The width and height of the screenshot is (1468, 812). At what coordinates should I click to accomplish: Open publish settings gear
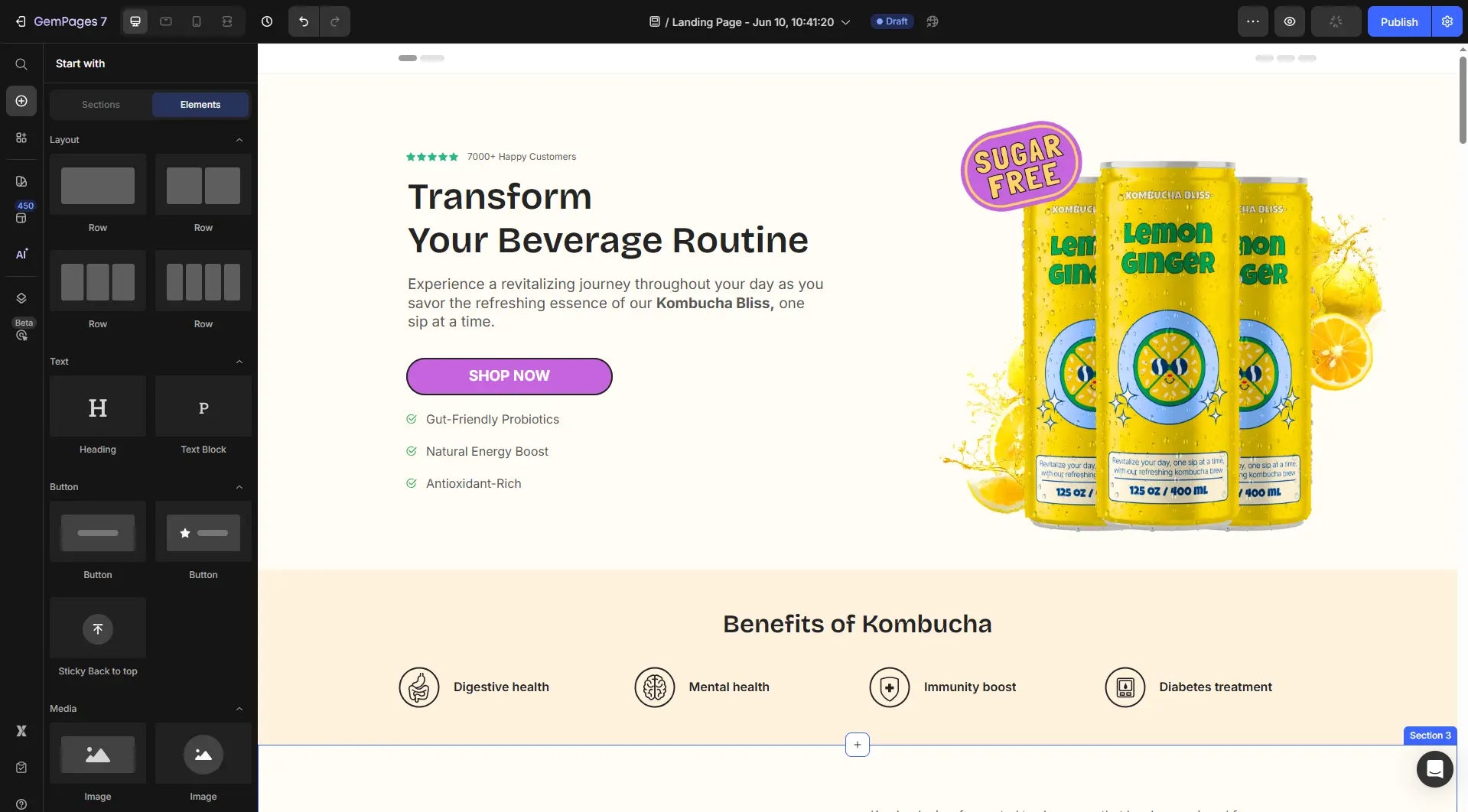[1447, 21]
